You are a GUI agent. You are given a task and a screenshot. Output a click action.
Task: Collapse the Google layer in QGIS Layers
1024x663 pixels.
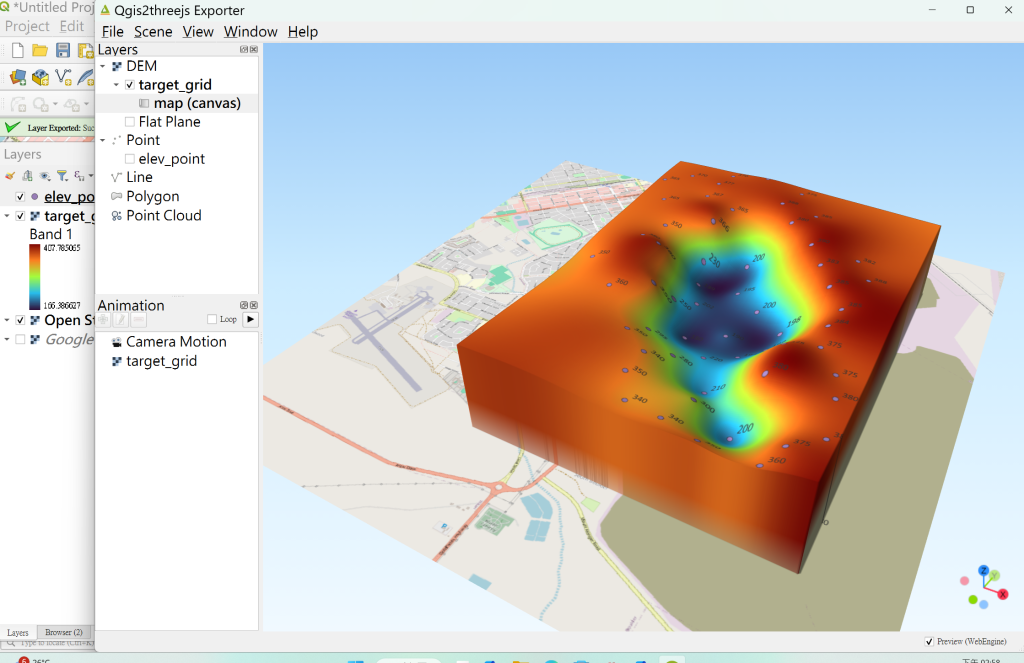(7, 339)
